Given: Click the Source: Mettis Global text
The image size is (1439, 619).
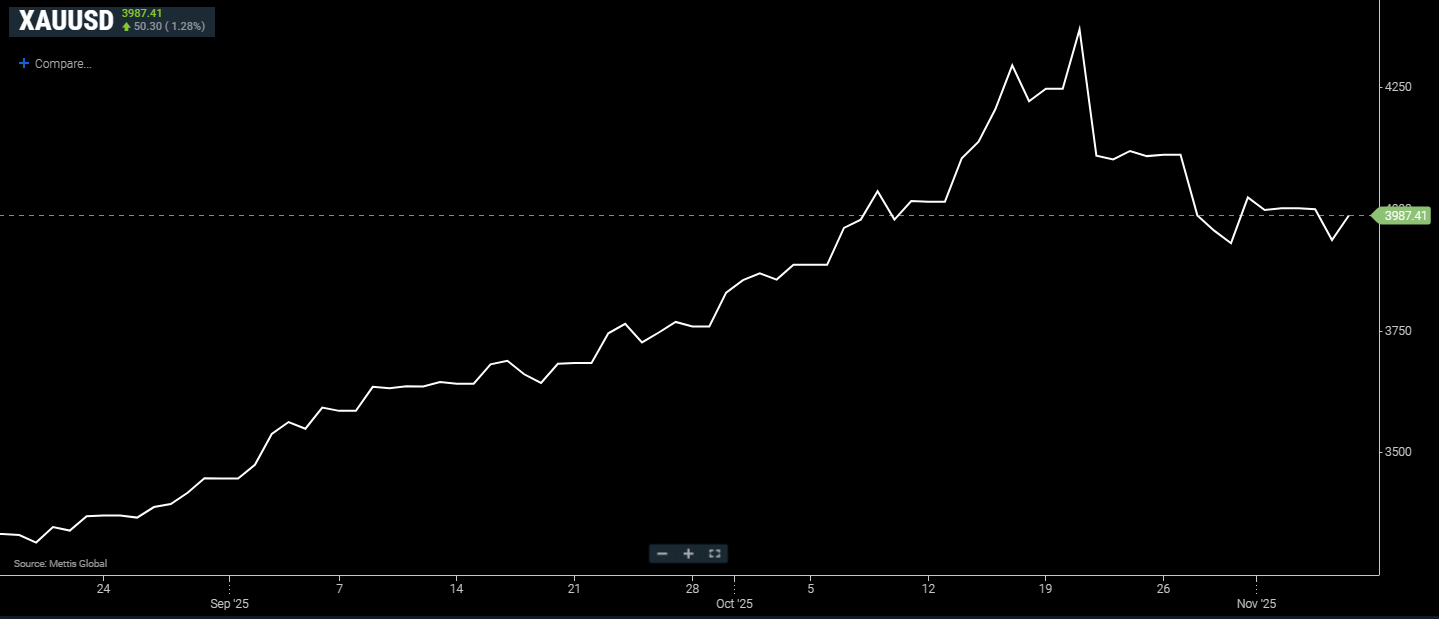Looking at the screenshot, I should click(x=60, y=564).
